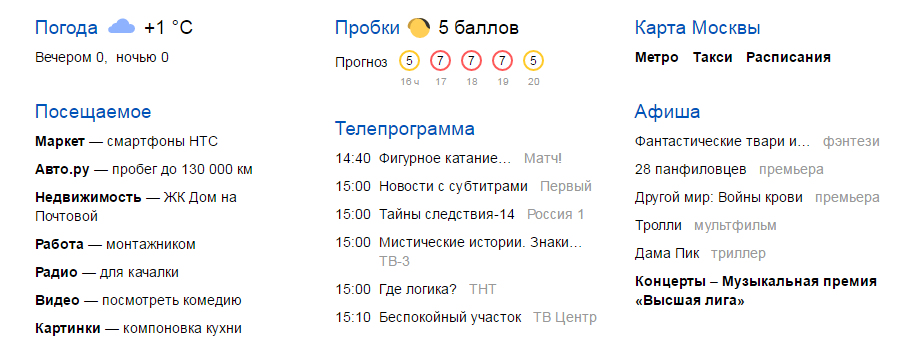Click the cloud weather icon
Viewport: 924px width, 360px height.
pos(121,27)
